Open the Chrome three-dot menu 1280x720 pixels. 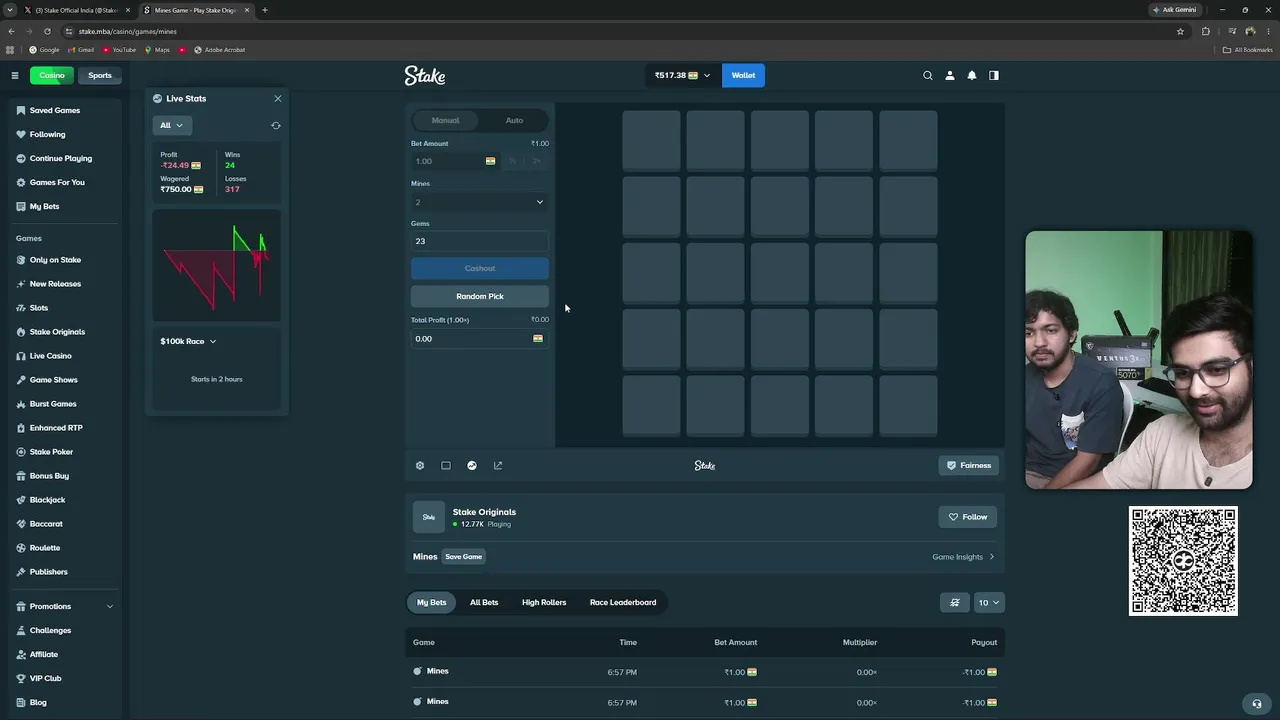(x=1268, y=31)
